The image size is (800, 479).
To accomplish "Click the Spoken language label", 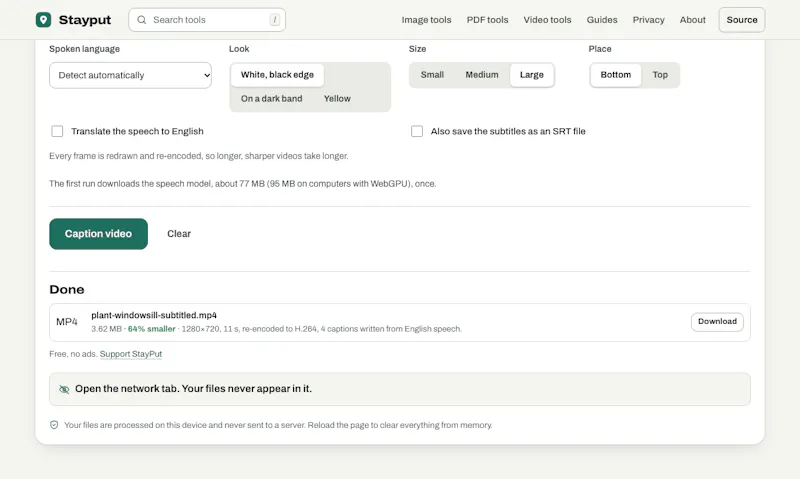I will pos(85,49).
